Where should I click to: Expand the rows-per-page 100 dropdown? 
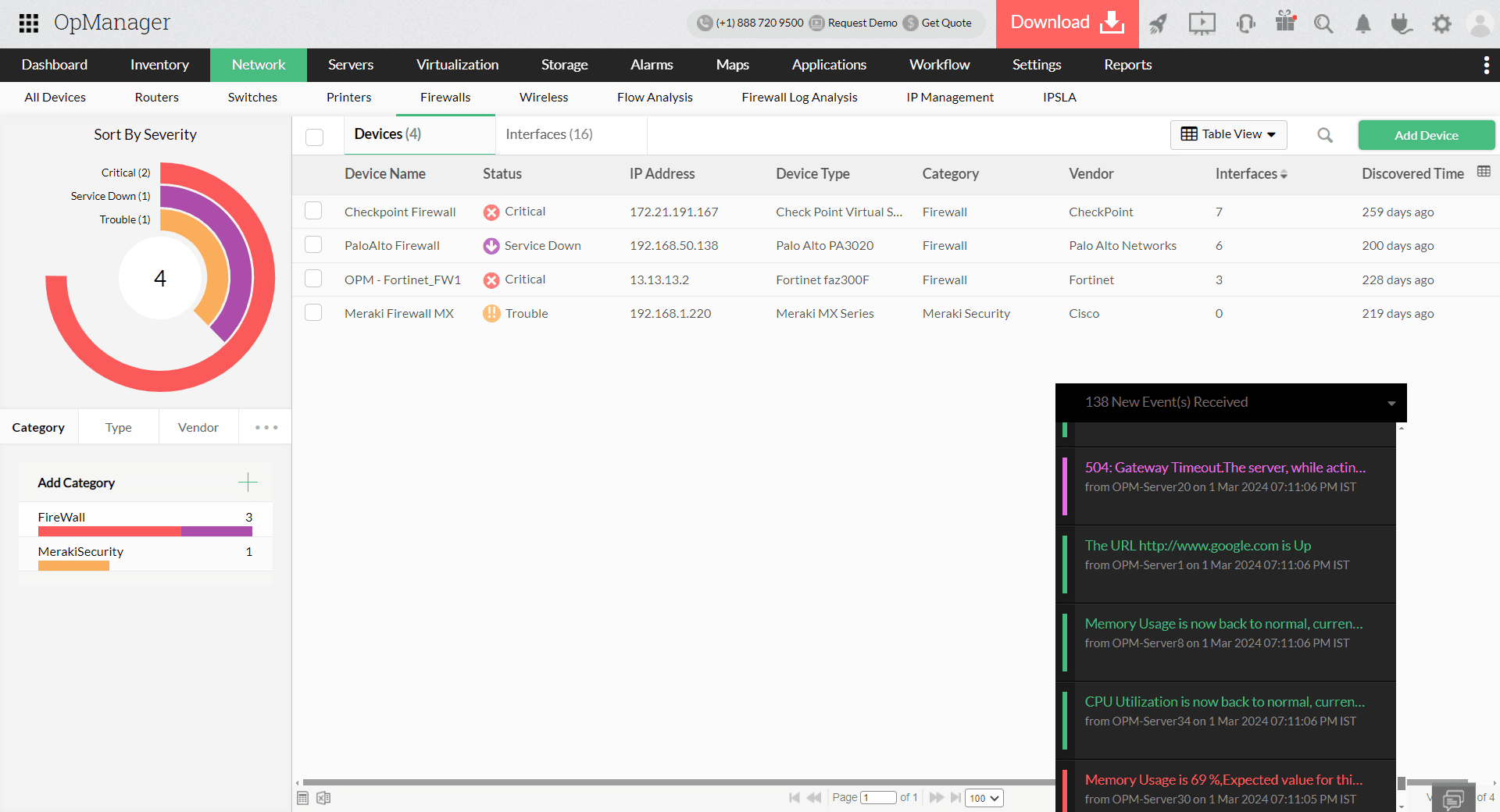point(984,798)
